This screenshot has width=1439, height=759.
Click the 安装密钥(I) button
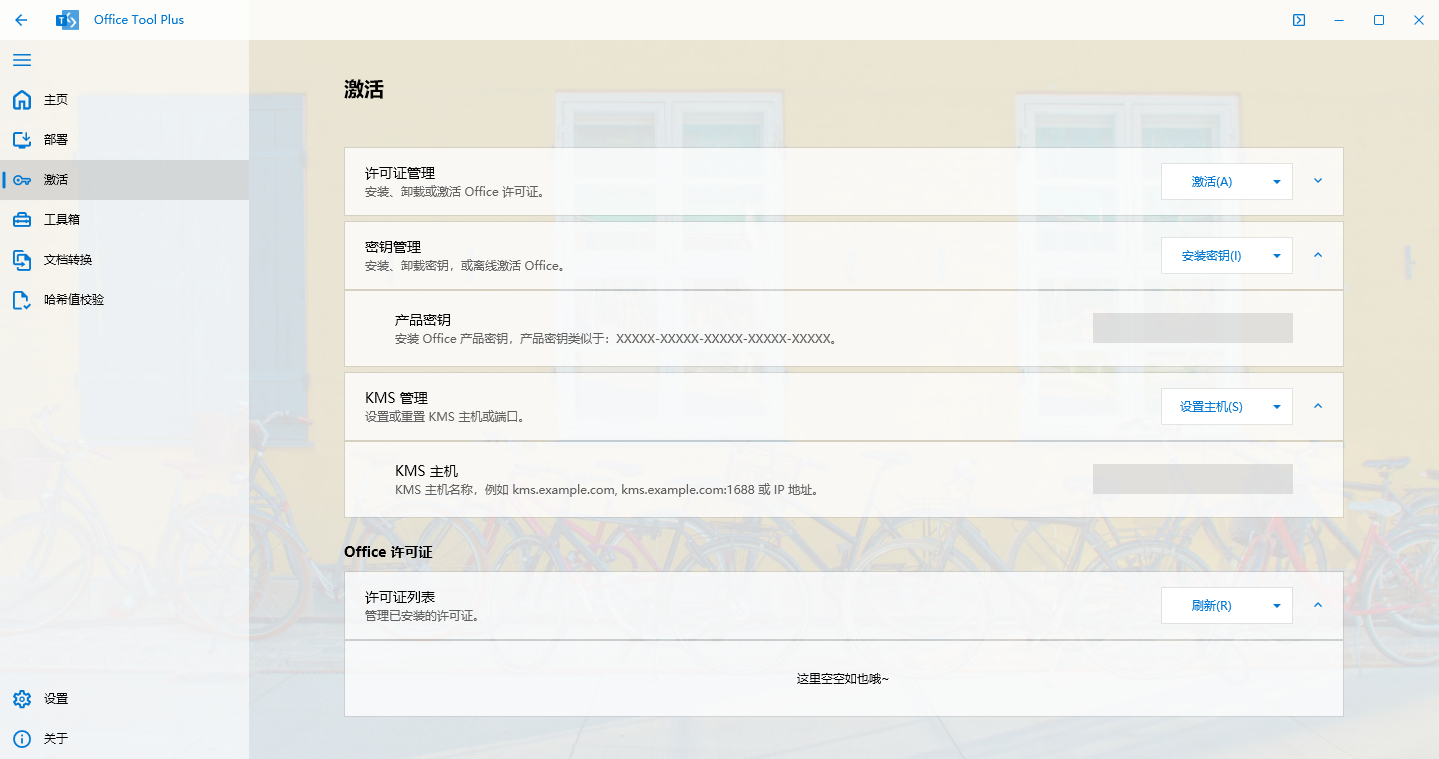[1211, 256]
